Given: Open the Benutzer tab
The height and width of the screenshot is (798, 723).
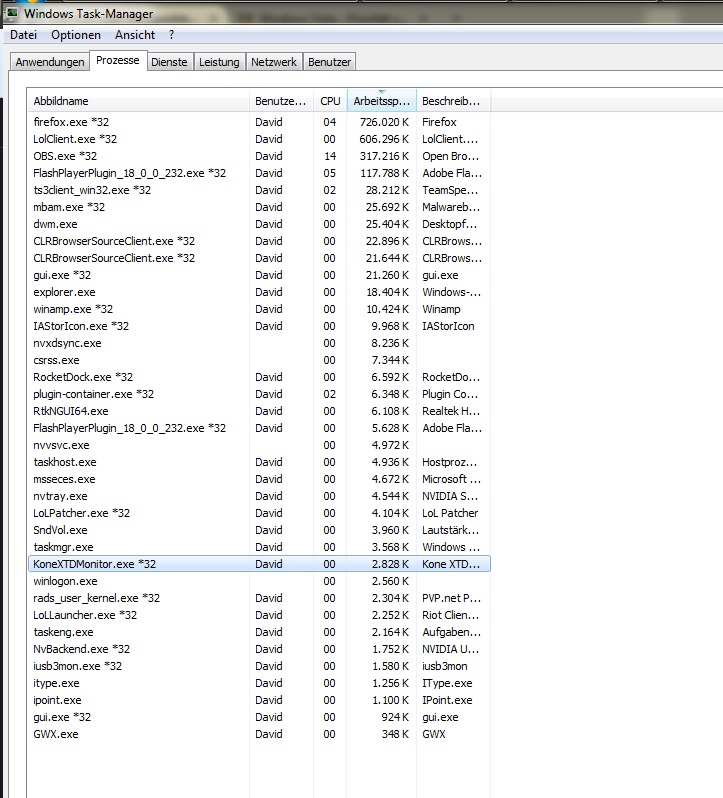Looking at the screenshot, I should (330, 62).
